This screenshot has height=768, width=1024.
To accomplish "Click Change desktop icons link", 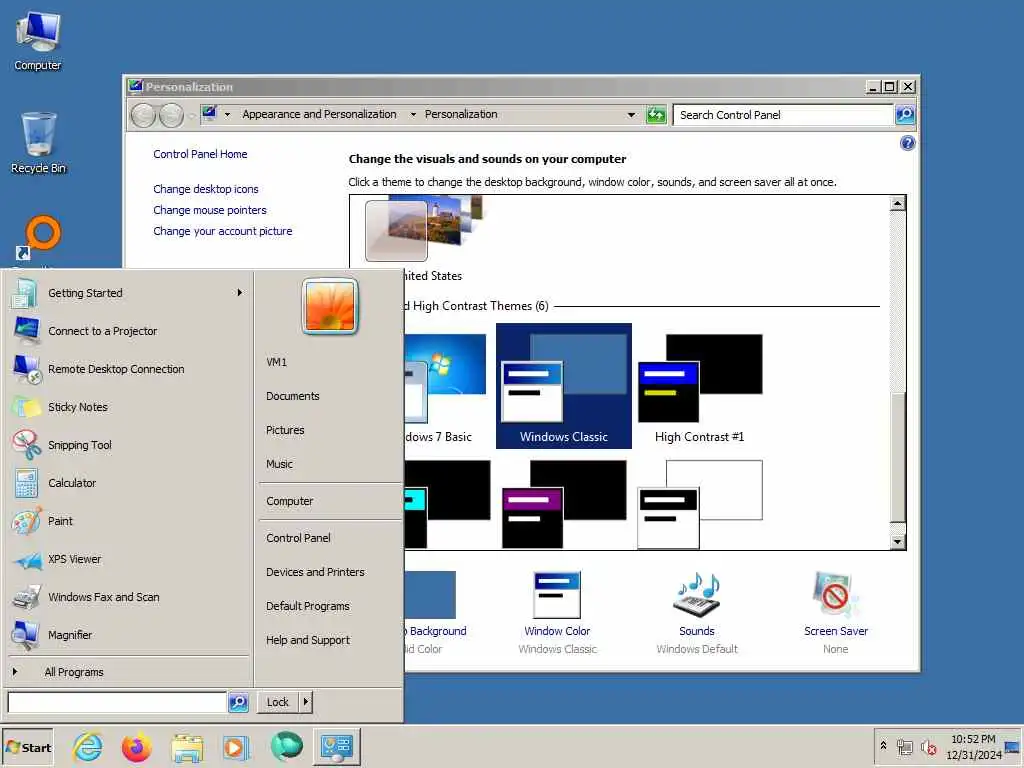I will pyautogui.click(x=206, y=189).
